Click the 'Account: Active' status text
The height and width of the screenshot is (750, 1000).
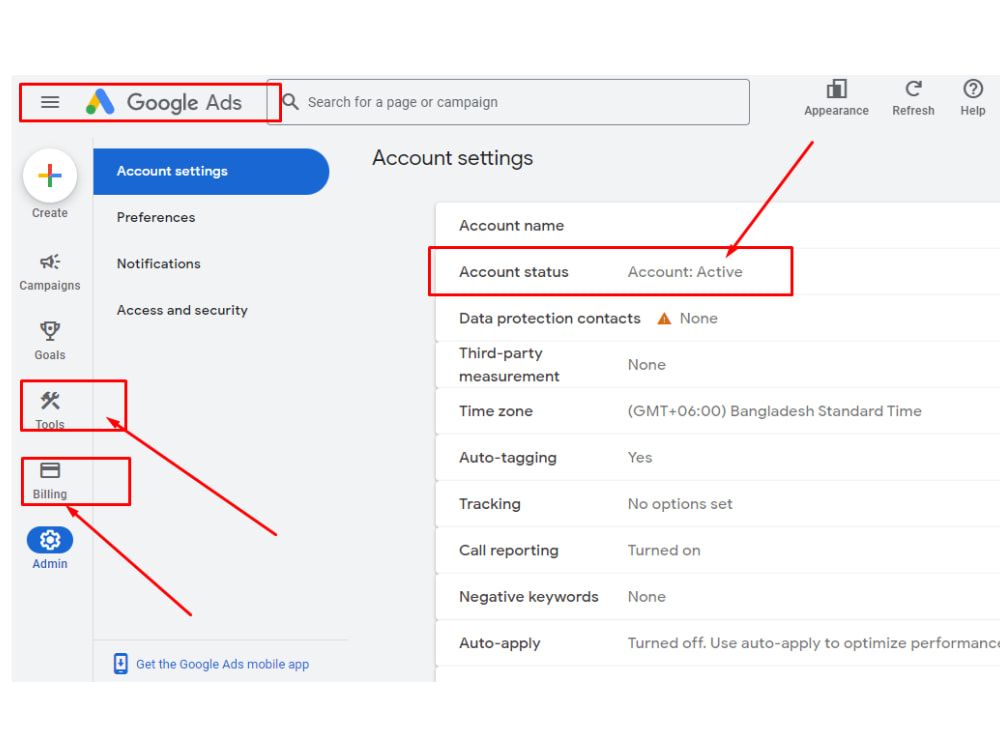point(685,272)
